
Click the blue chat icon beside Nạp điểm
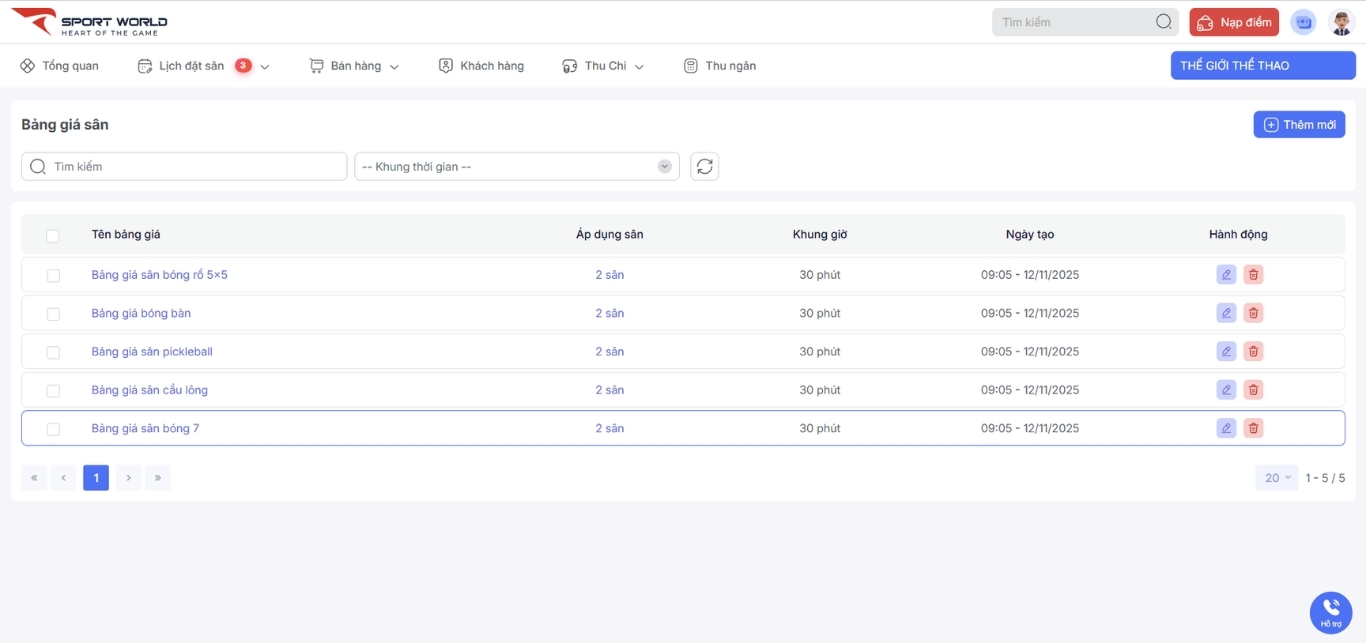pos(1302,22)
